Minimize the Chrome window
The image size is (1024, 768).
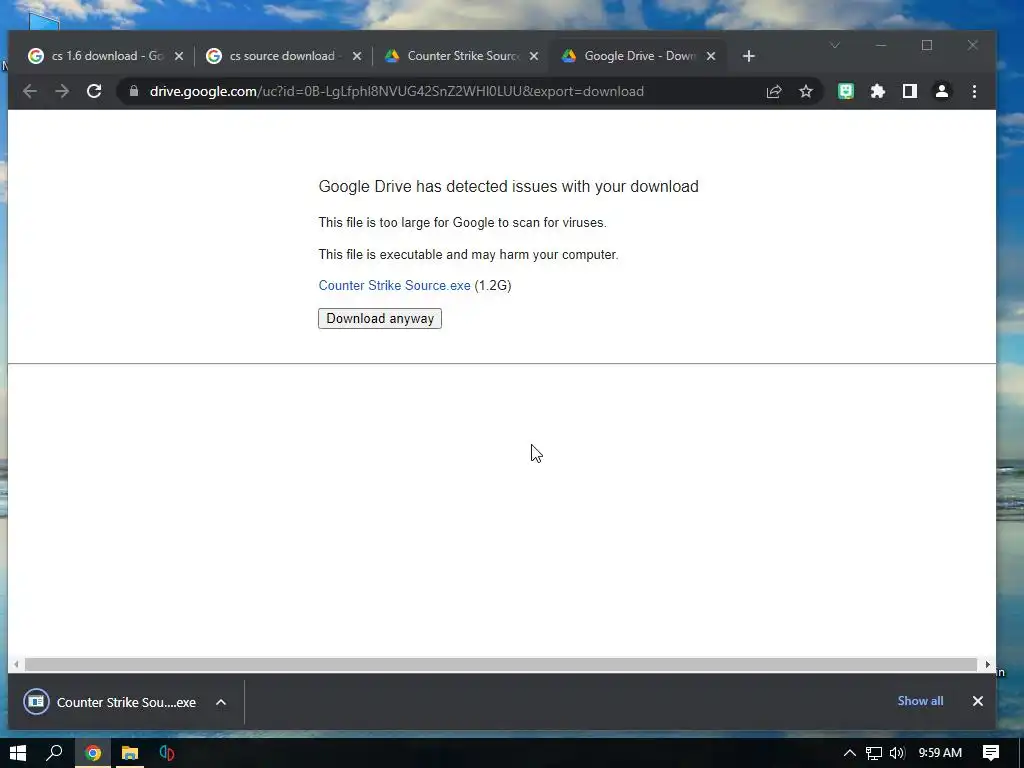(x=881, y=45)
